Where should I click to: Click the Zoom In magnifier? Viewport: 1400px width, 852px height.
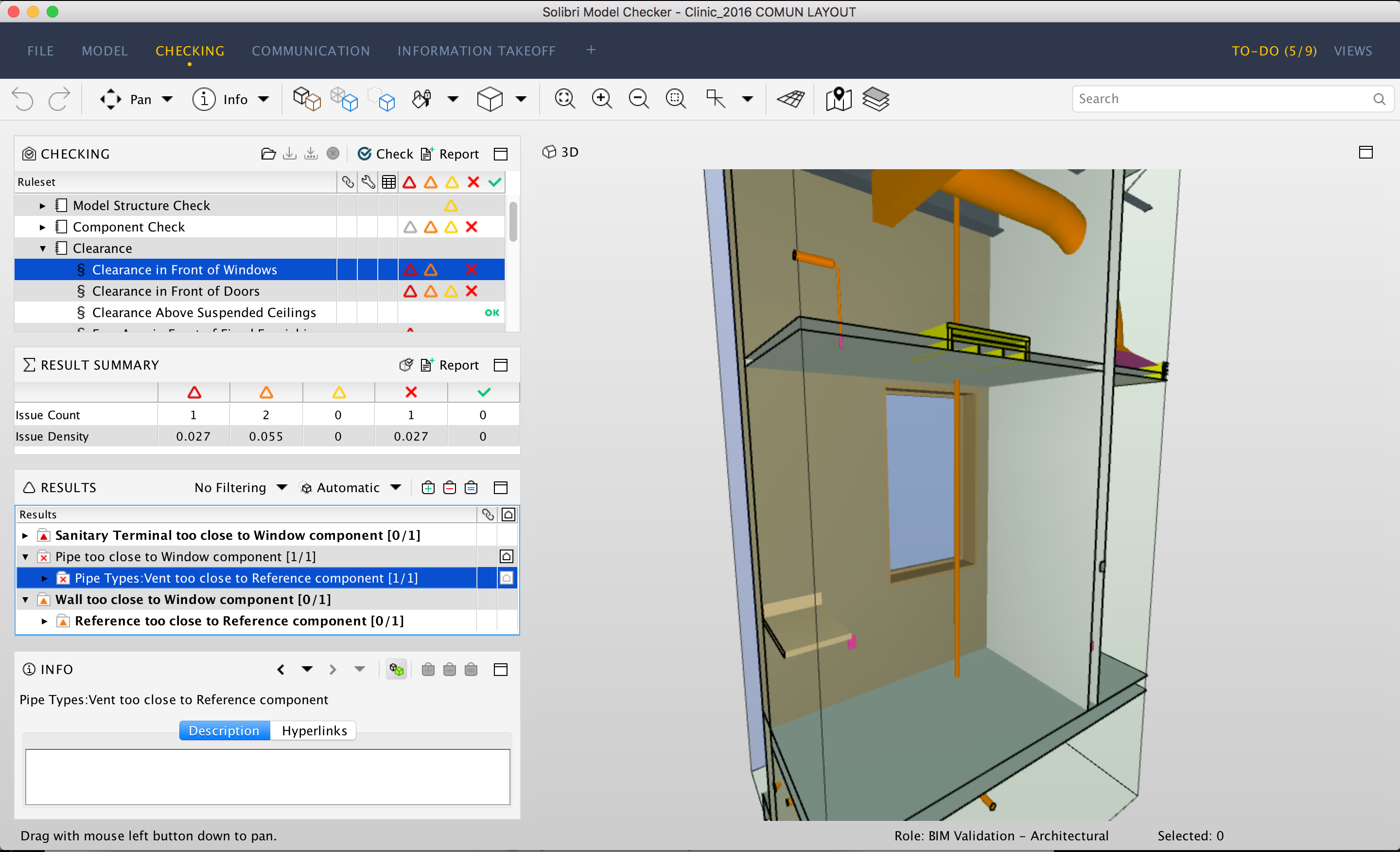[x=602, y=99]
